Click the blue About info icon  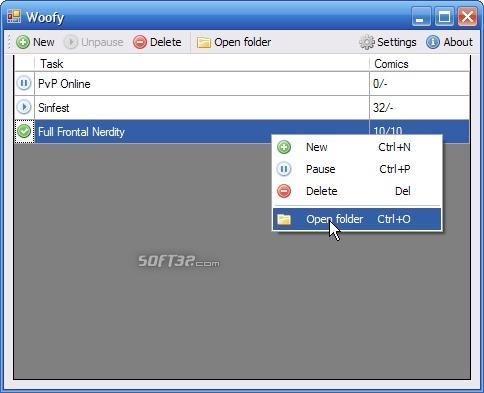pyautogui.click(x=433, y=42)
